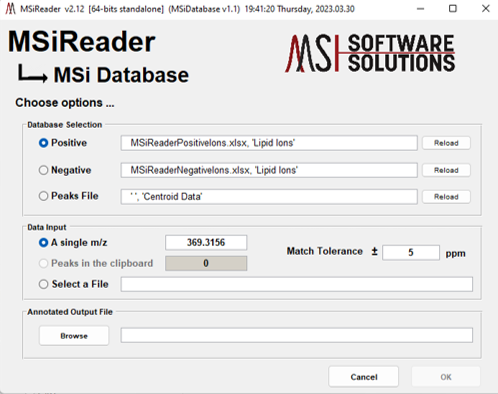The width and height of the screenshot is (498, 394).
Task: Reload the Negative ions database
Action: (446, 170)
